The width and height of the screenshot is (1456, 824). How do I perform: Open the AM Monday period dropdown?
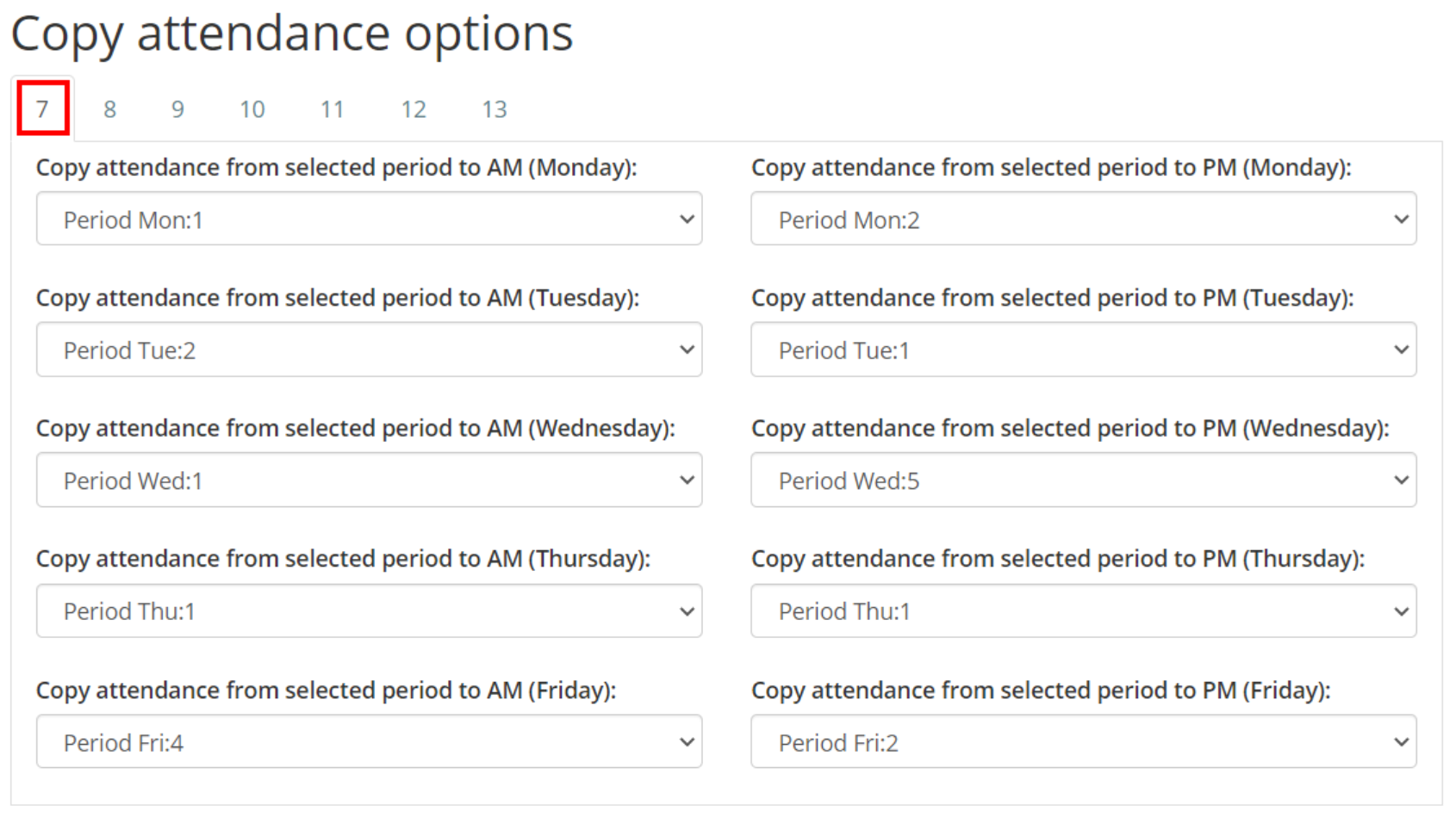(369, 219)
